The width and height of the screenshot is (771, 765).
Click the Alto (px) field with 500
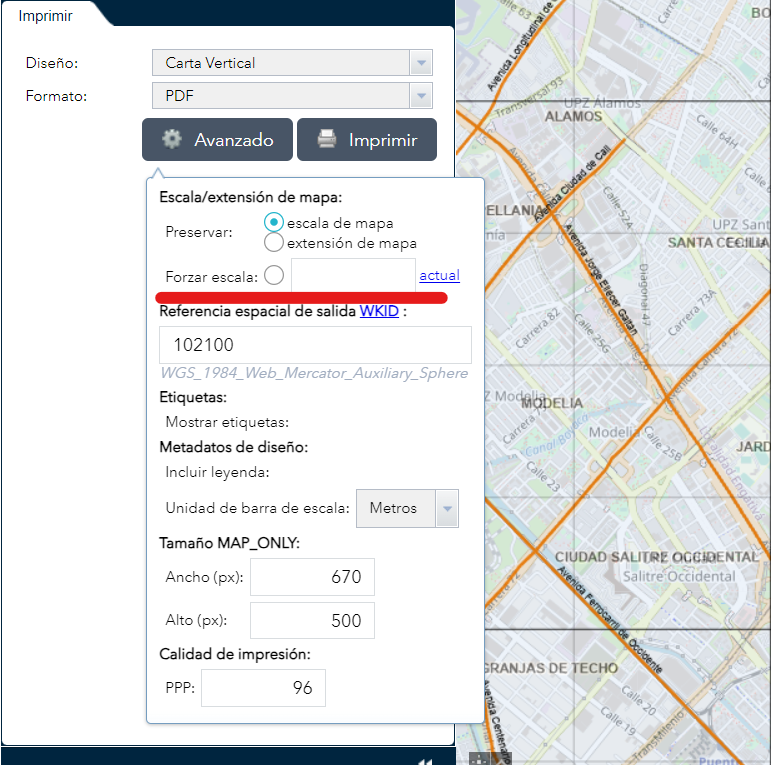click(x=312, y=620)
